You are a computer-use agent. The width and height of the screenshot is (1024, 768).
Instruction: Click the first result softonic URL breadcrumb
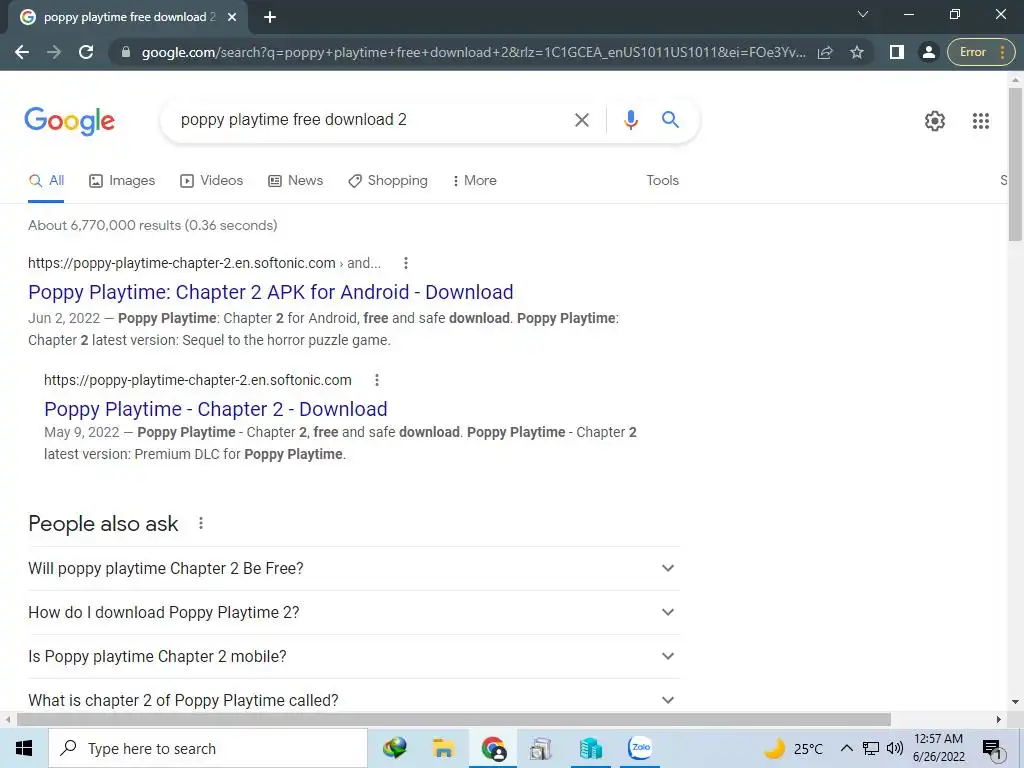(x=204, y=263)
